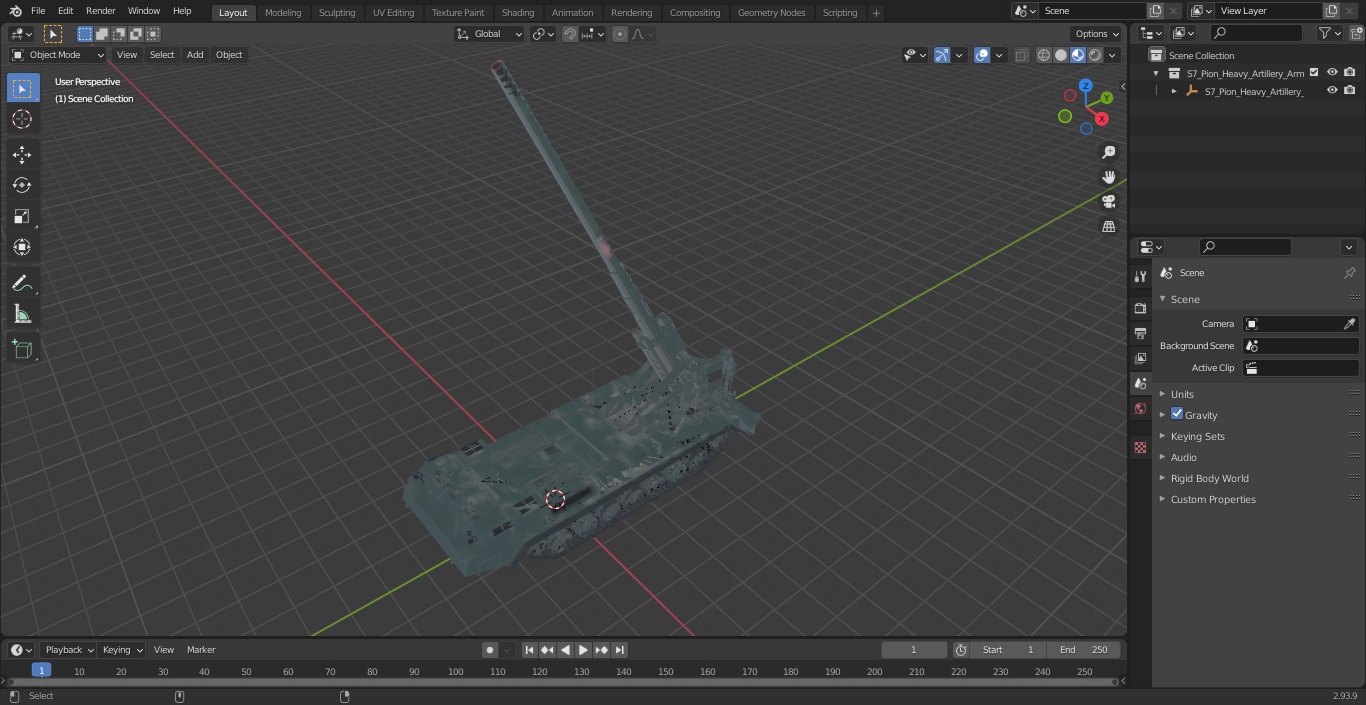
Task: Expand the S7_Pion_Heavy_Artillery_ armature tree item
Action: (1174, 91)
